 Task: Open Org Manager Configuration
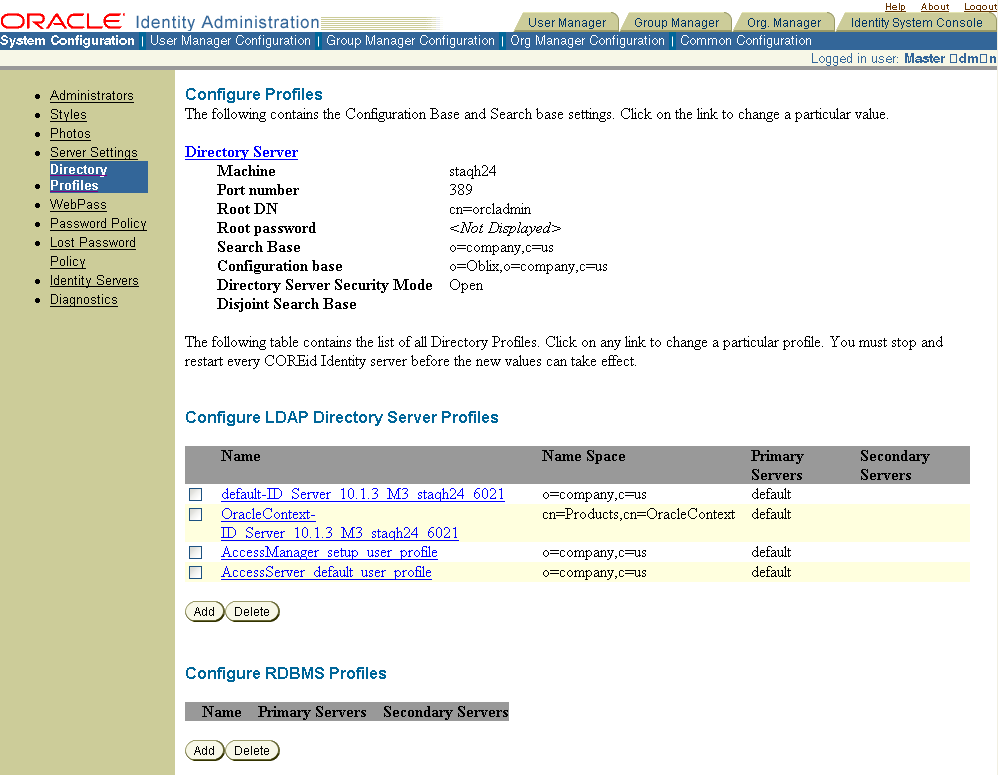(587, 41)
